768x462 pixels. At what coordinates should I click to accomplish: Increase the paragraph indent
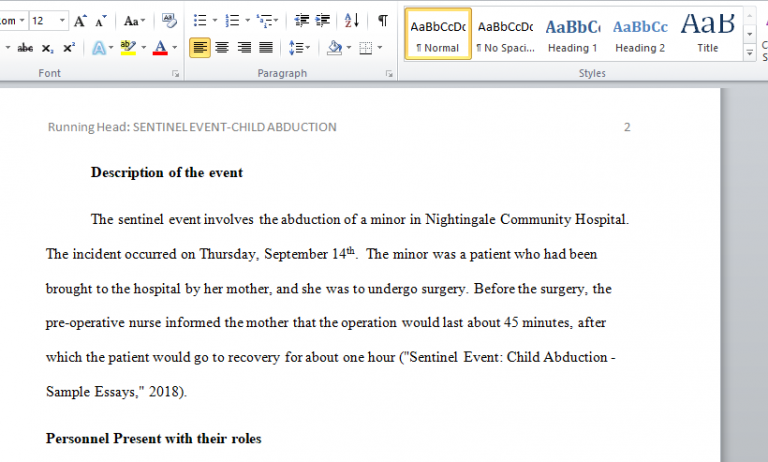tap(323, 20)
